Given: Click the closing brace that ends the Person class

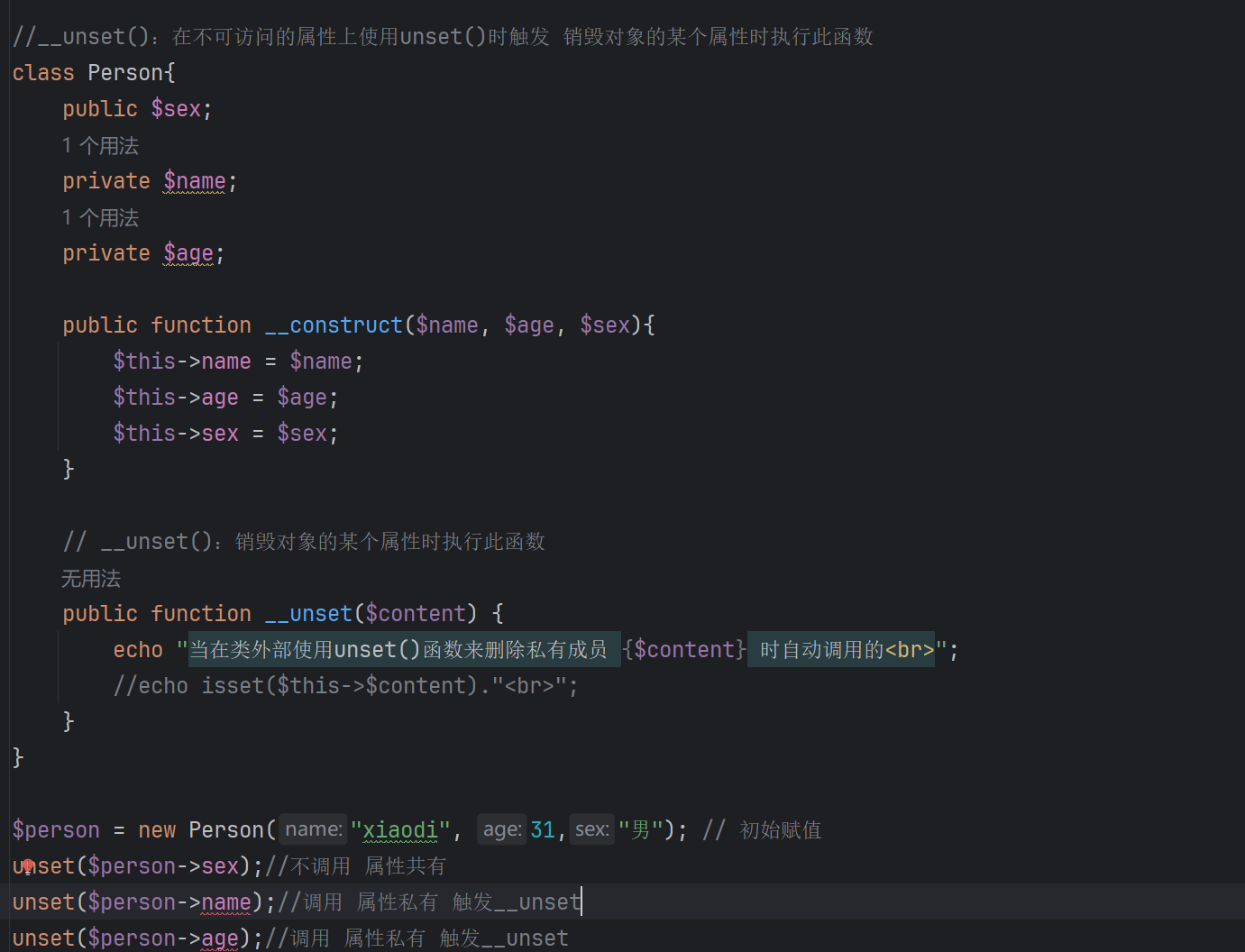Looking at the screenshot, I should click(17, 758).
